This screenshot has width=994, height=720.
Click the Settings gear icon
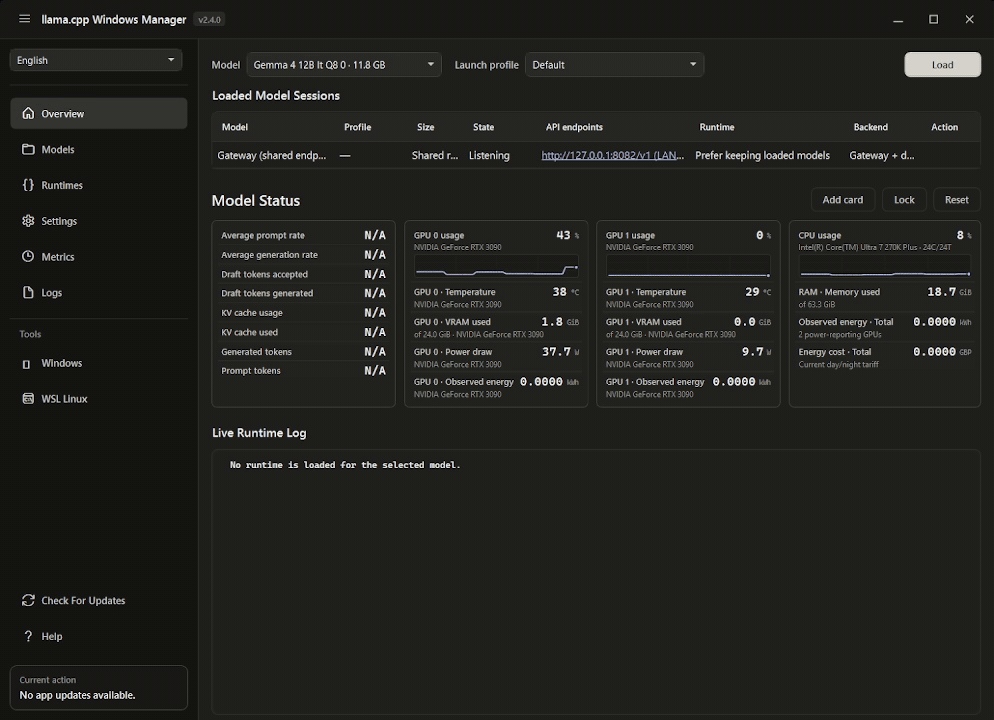click(28, 221)
